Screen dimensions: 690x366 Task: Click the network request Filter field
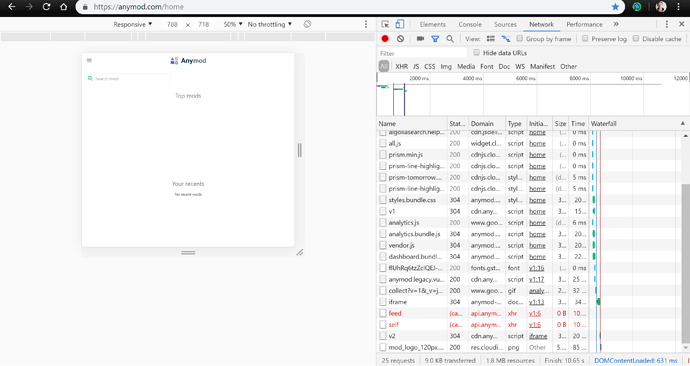422,53
